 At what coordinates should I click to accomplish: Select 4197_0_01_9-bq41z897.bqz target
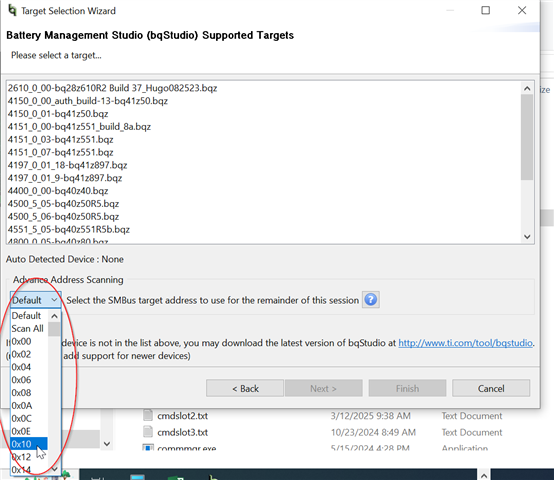point(65,178)
